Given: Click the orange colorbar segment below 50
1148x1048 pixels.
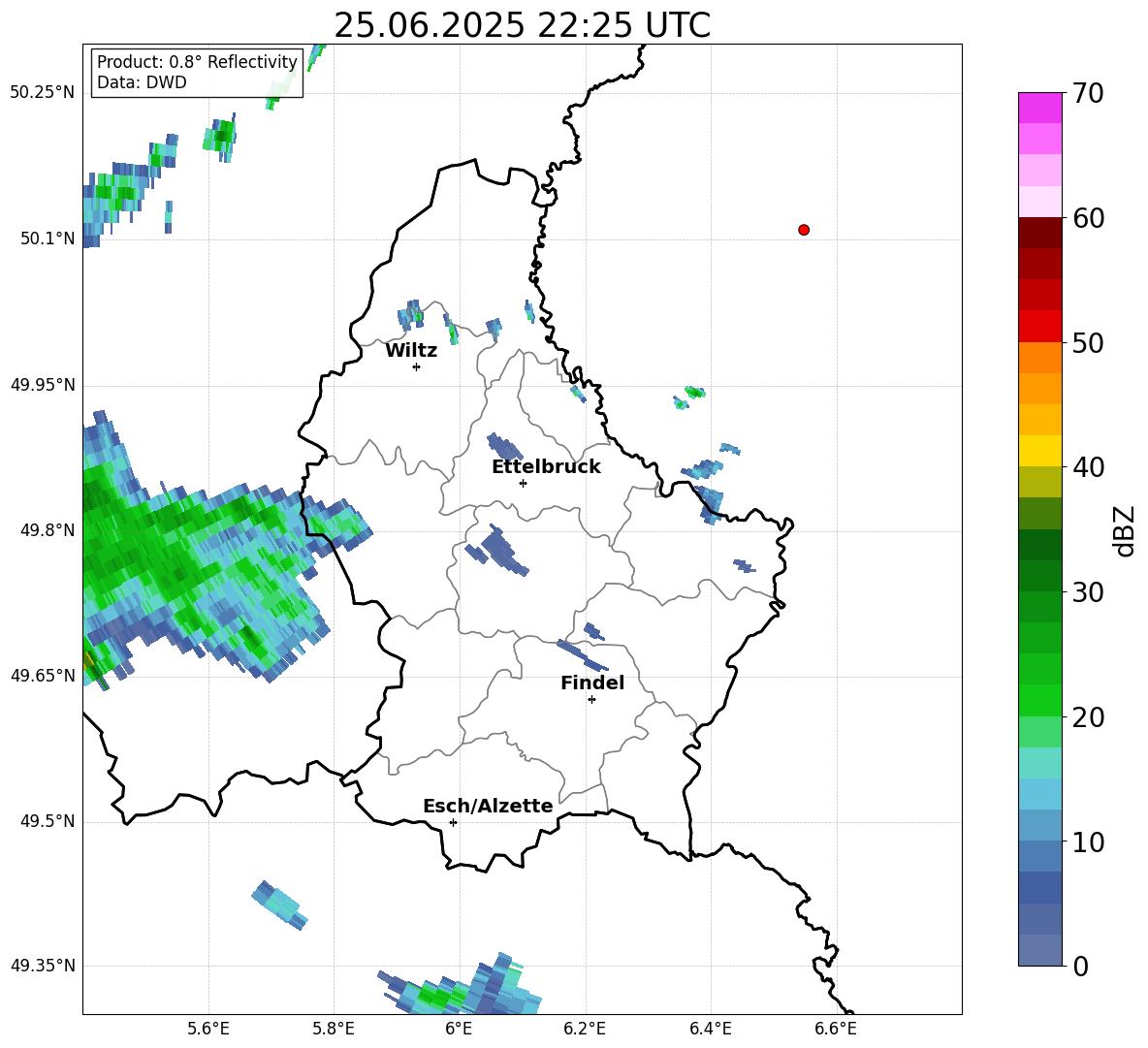Looking at the screenshot, I should [x=1039, y=358].
